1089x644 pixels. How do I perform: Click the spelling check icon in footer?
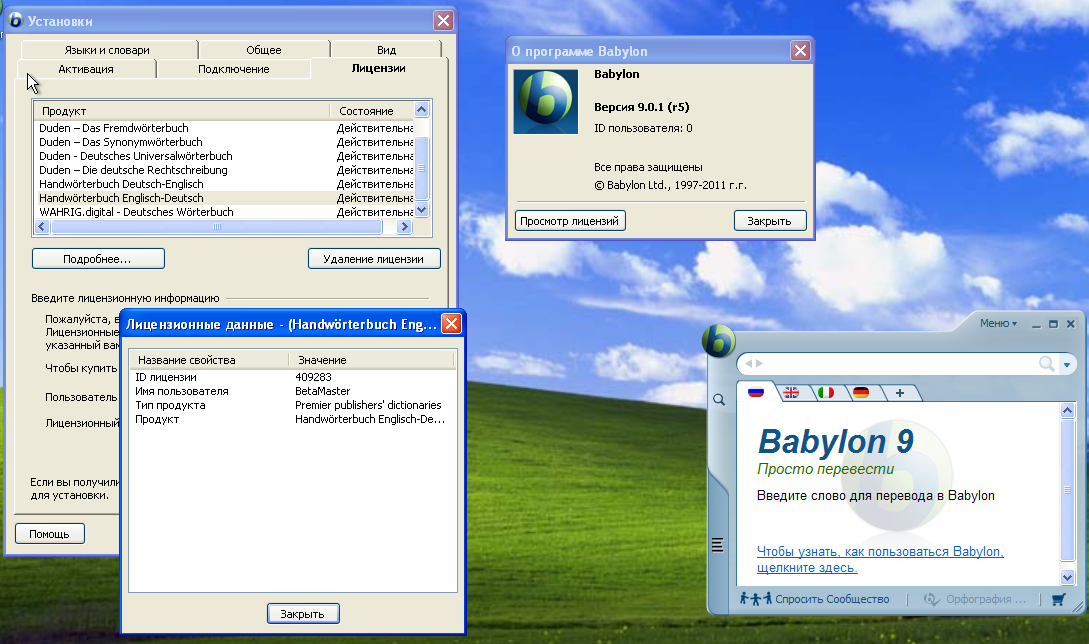tap(931, 599)
